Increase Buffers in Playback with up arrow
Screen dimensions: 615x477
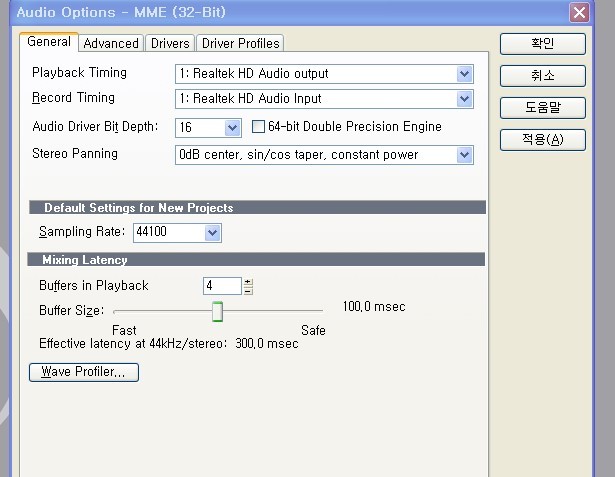[248, 282]
